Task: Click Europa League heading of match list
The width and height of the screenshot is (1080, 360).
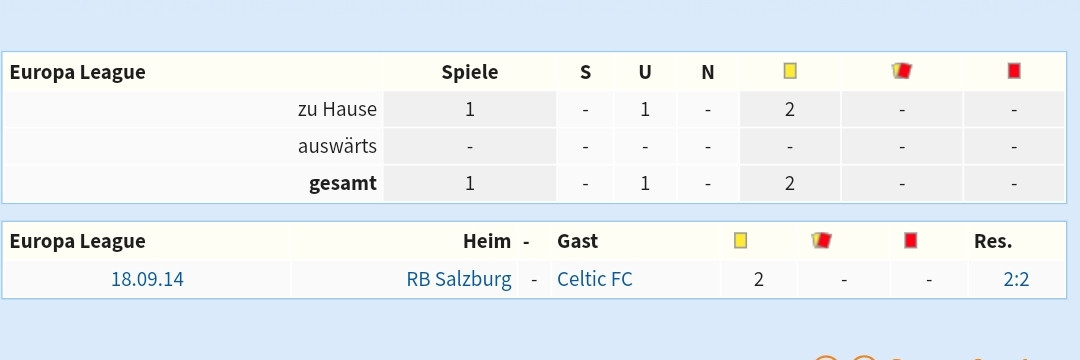Action: tap(77, 242)
